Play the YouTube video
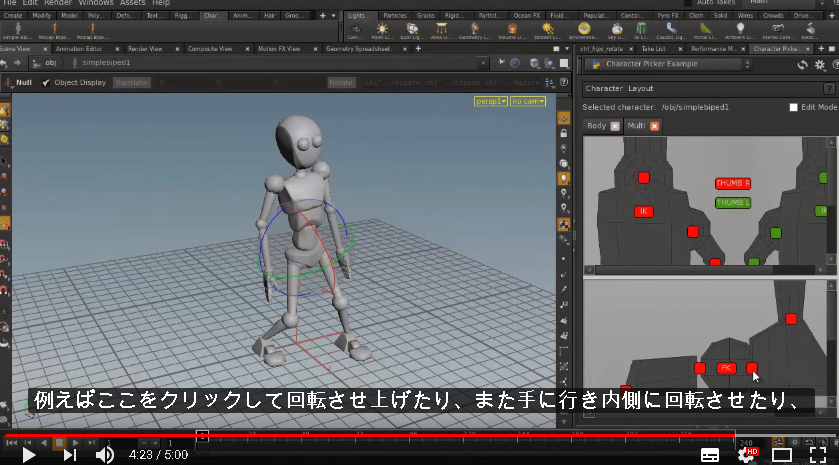Screen dimensions: 839x465 click(28, 455)
